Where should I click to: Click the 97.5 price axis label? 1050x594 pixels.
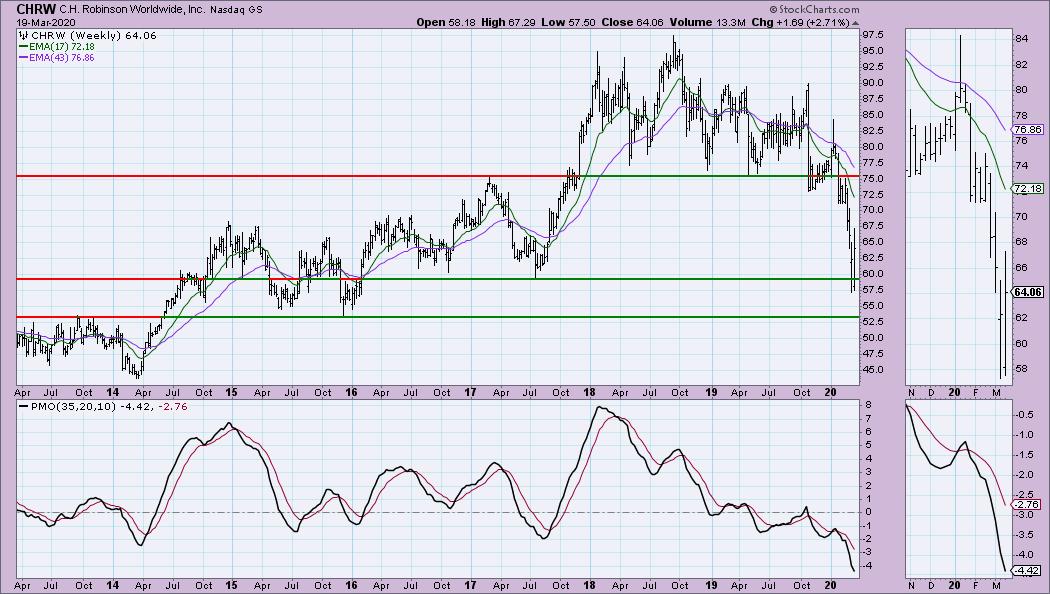[x=873, y=35]
